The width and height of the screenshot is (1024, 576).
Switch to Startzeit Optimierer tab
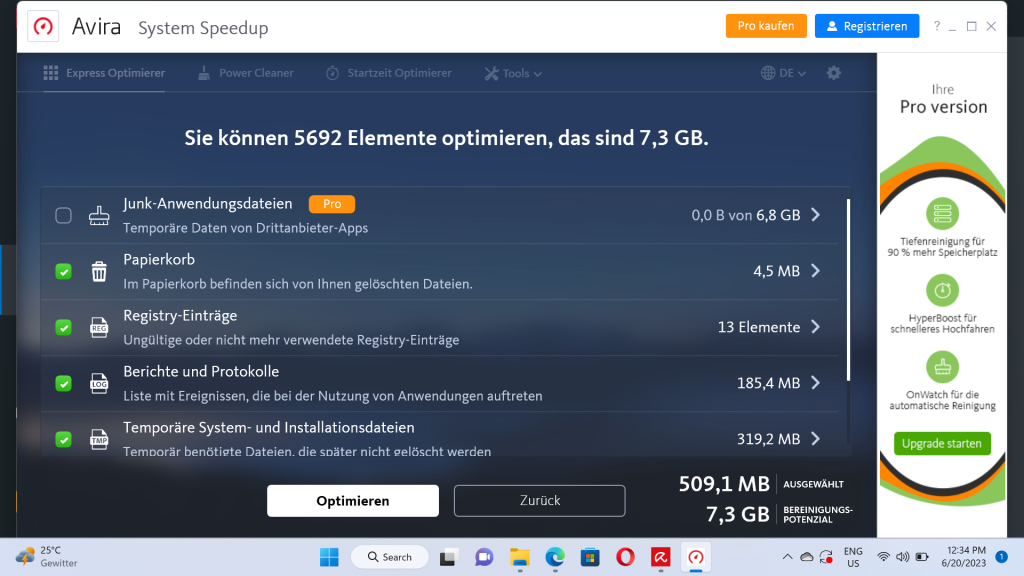(x=389, y=73)
